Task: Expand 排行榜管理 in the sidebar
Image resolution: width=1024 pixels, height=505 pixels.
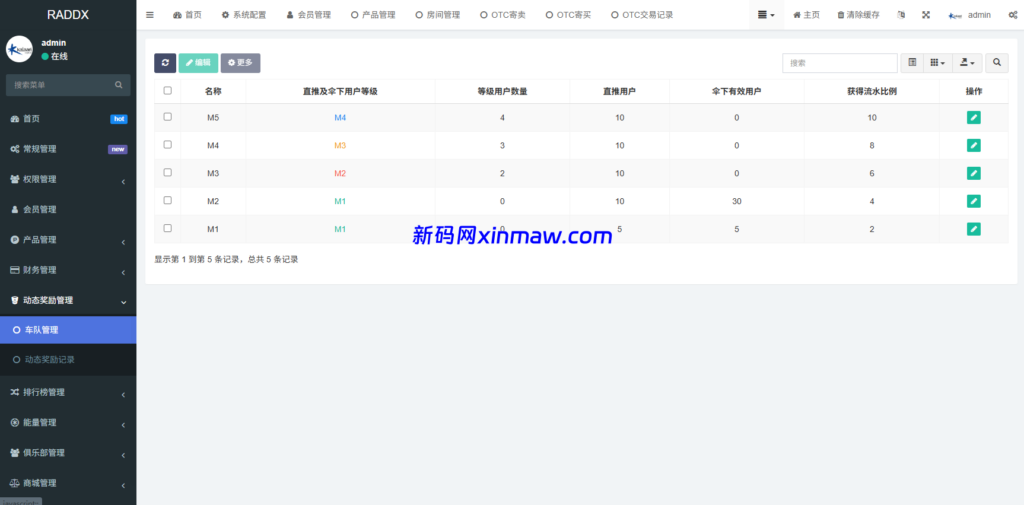Action: pyautogui.click(x=68, y=393)
